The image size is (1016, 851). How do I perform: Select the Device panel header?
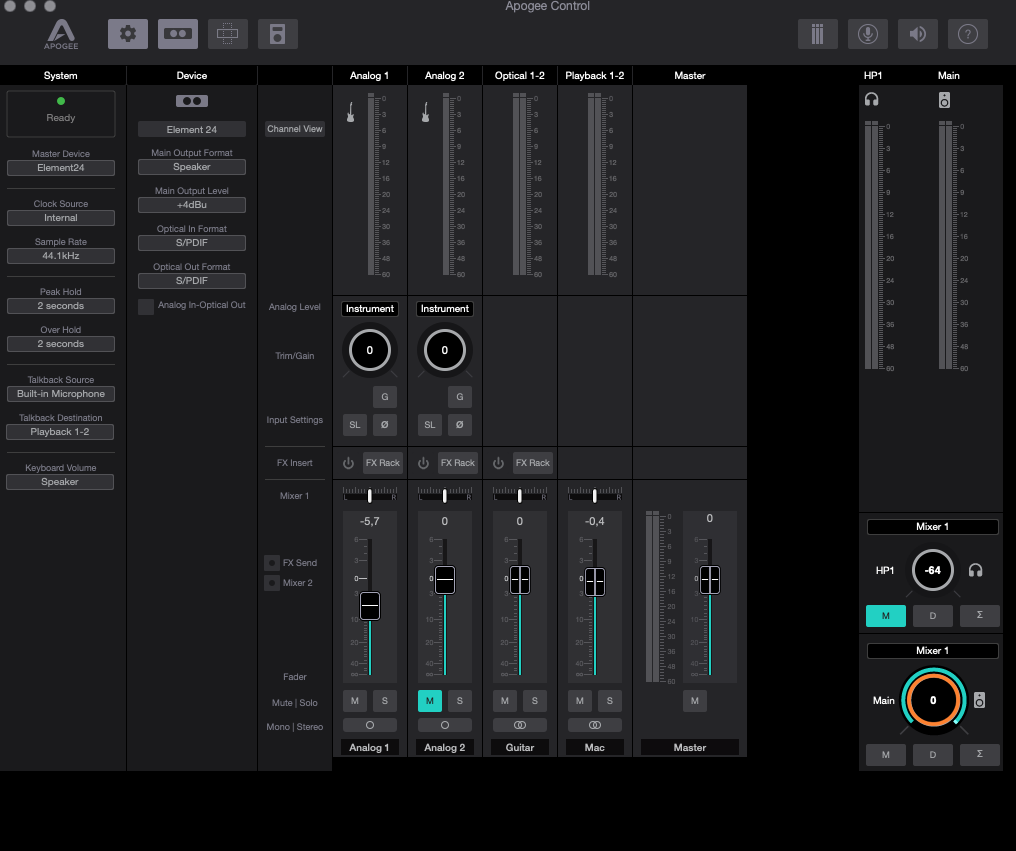coord(192,75)
